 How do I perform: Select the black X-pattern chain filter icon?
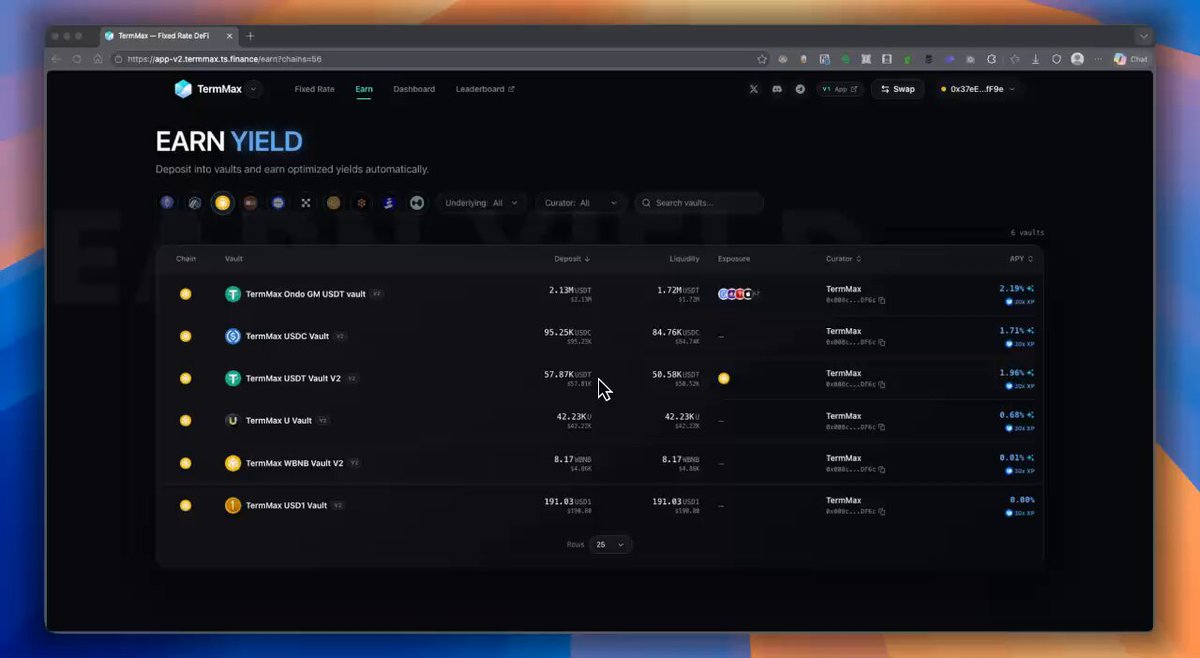click(x=306, y=203)
